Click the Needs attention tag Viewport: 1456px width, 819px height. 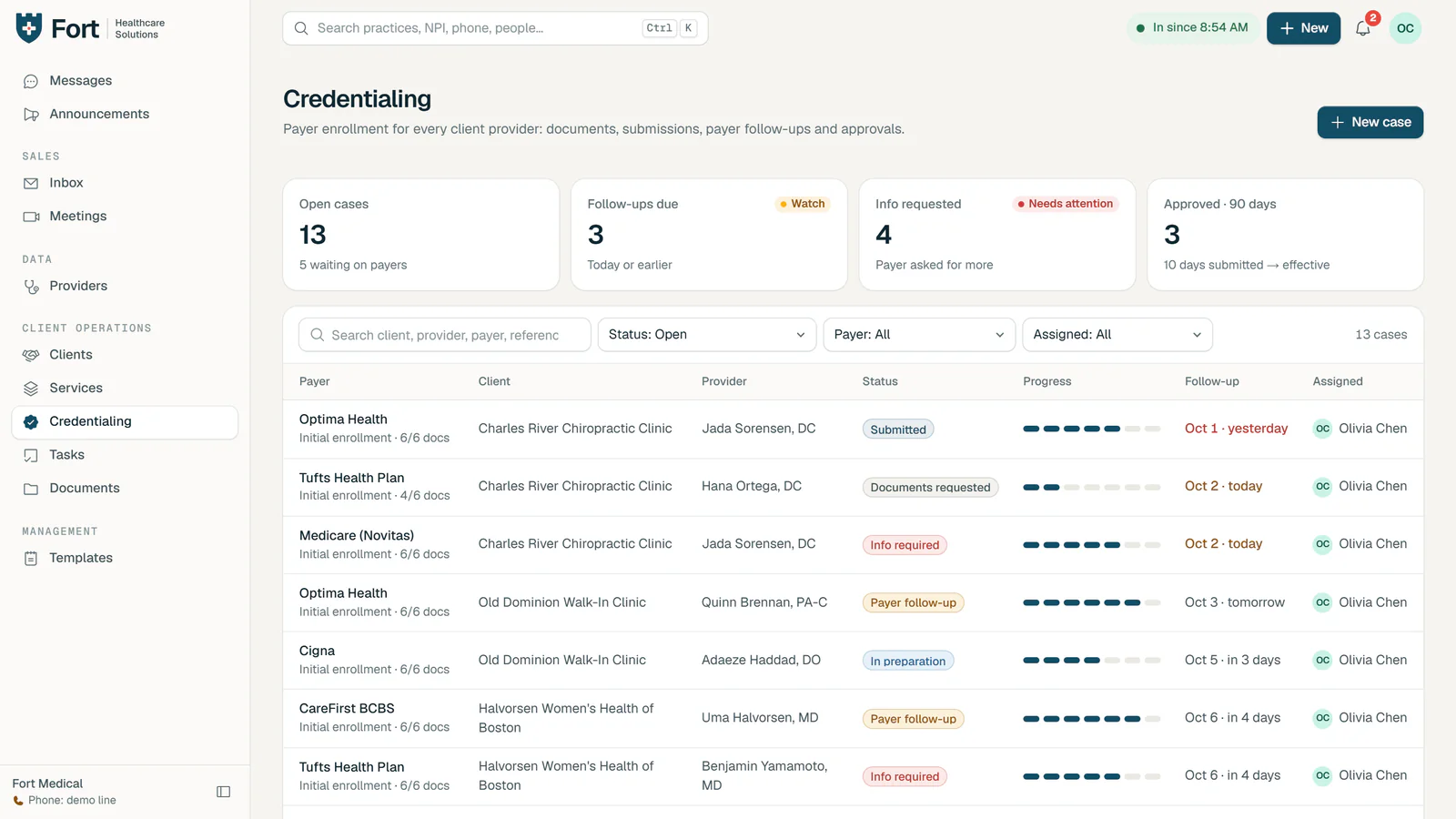[x=1066, y=204]
